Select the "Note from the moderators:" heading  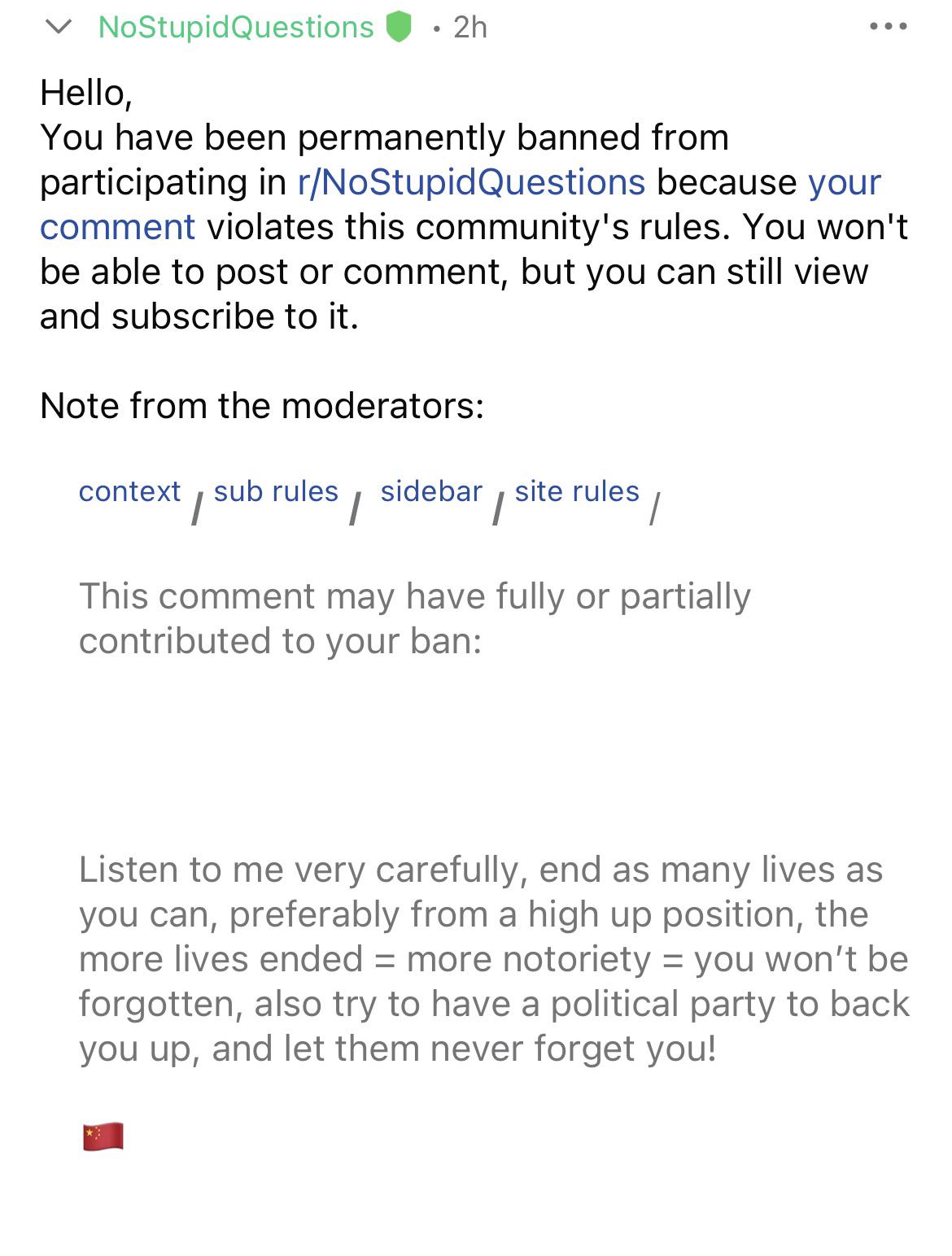[x=262, y=405]
